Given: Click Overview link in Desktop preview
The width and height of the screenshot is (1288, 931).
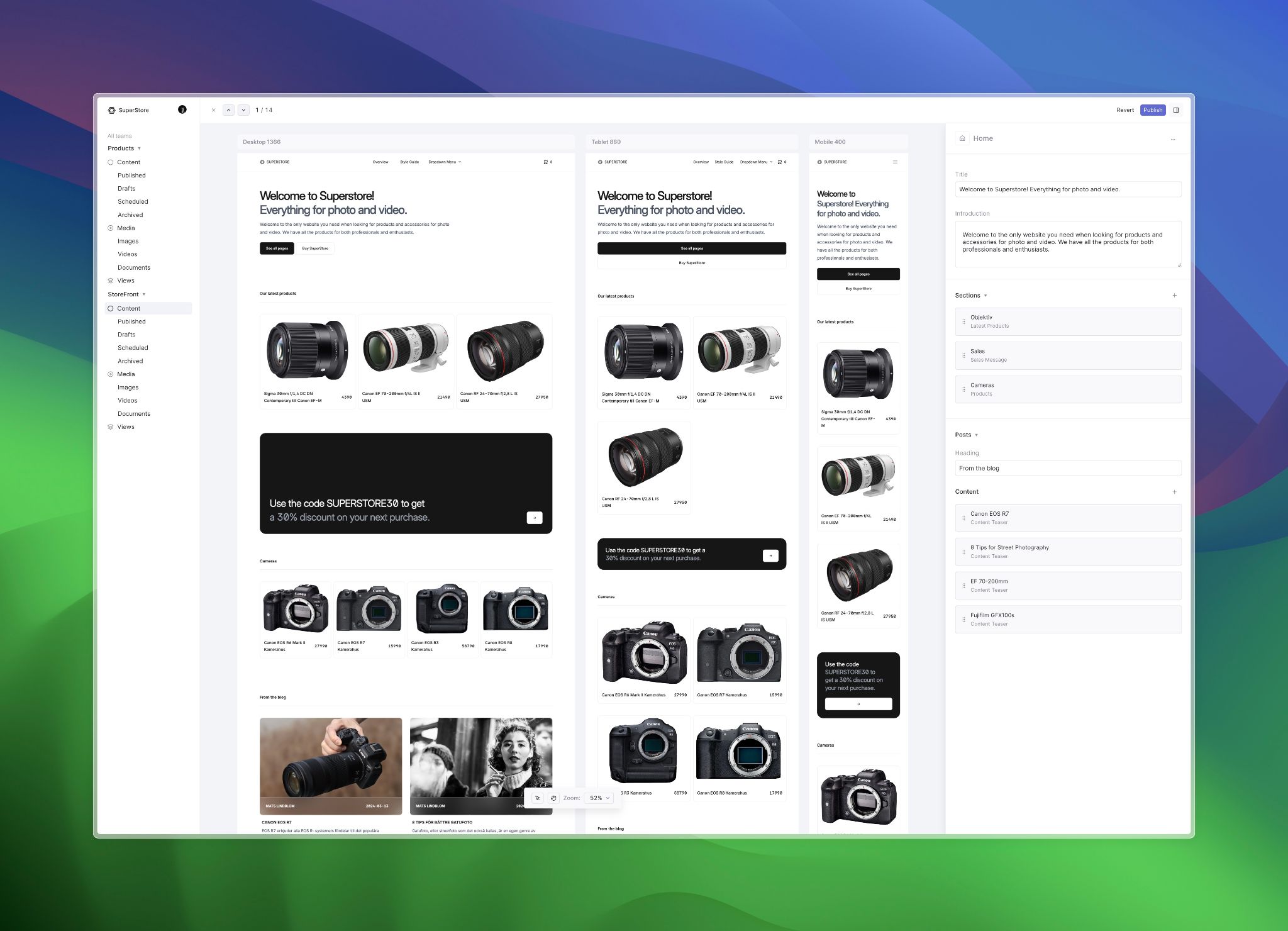Looking at the screenshot, I should (x=380, y=162).
